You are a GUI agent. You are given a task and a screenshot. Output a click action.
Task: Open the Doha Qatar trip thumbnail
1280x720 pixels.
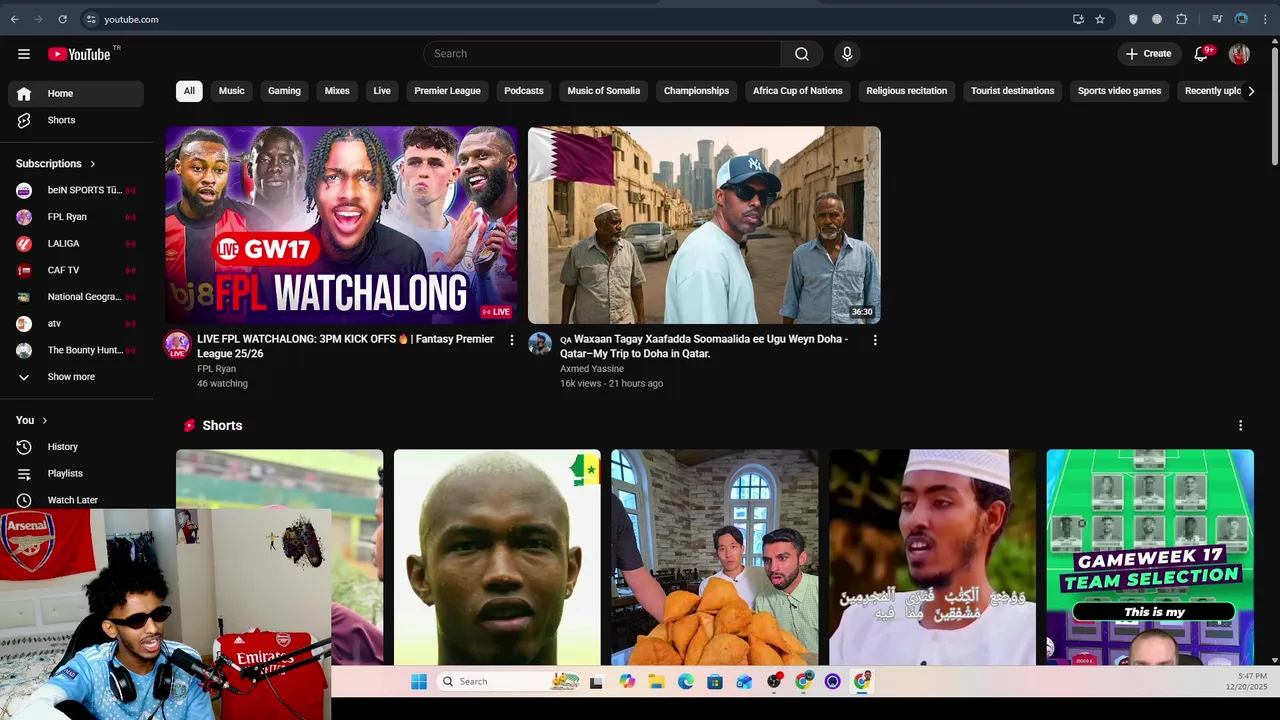tap(704, 225)
